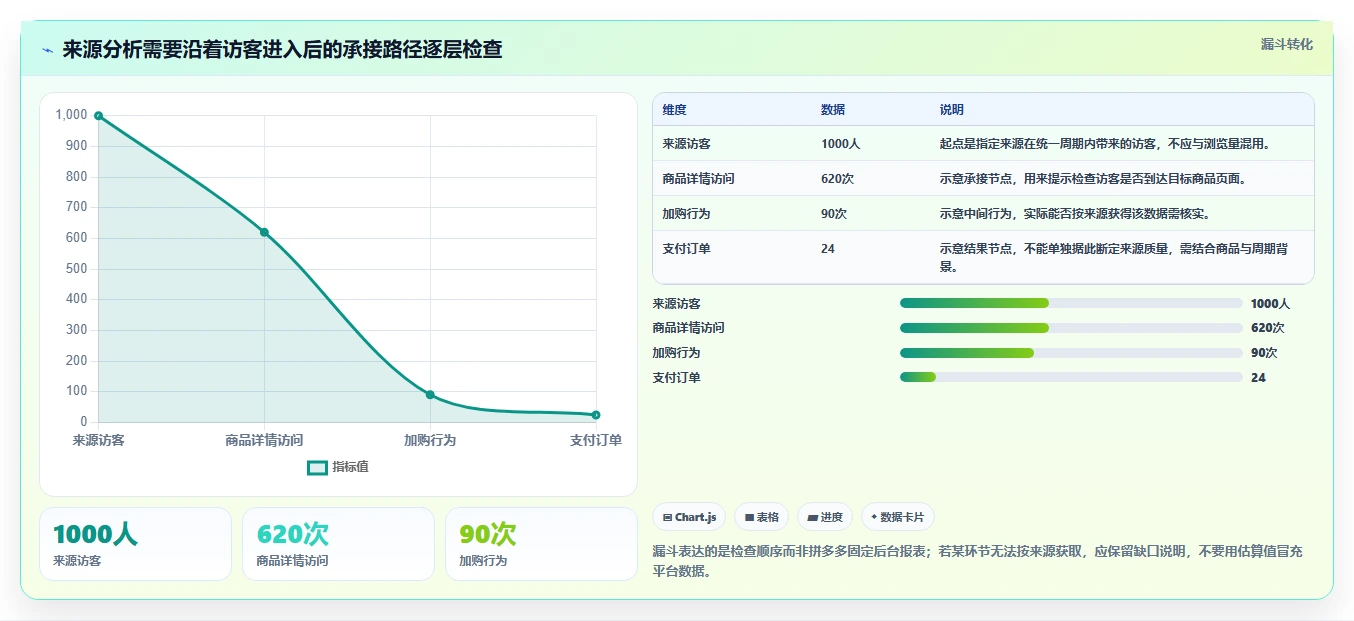Select the 支付订单 table row cell

pos(687,249)
